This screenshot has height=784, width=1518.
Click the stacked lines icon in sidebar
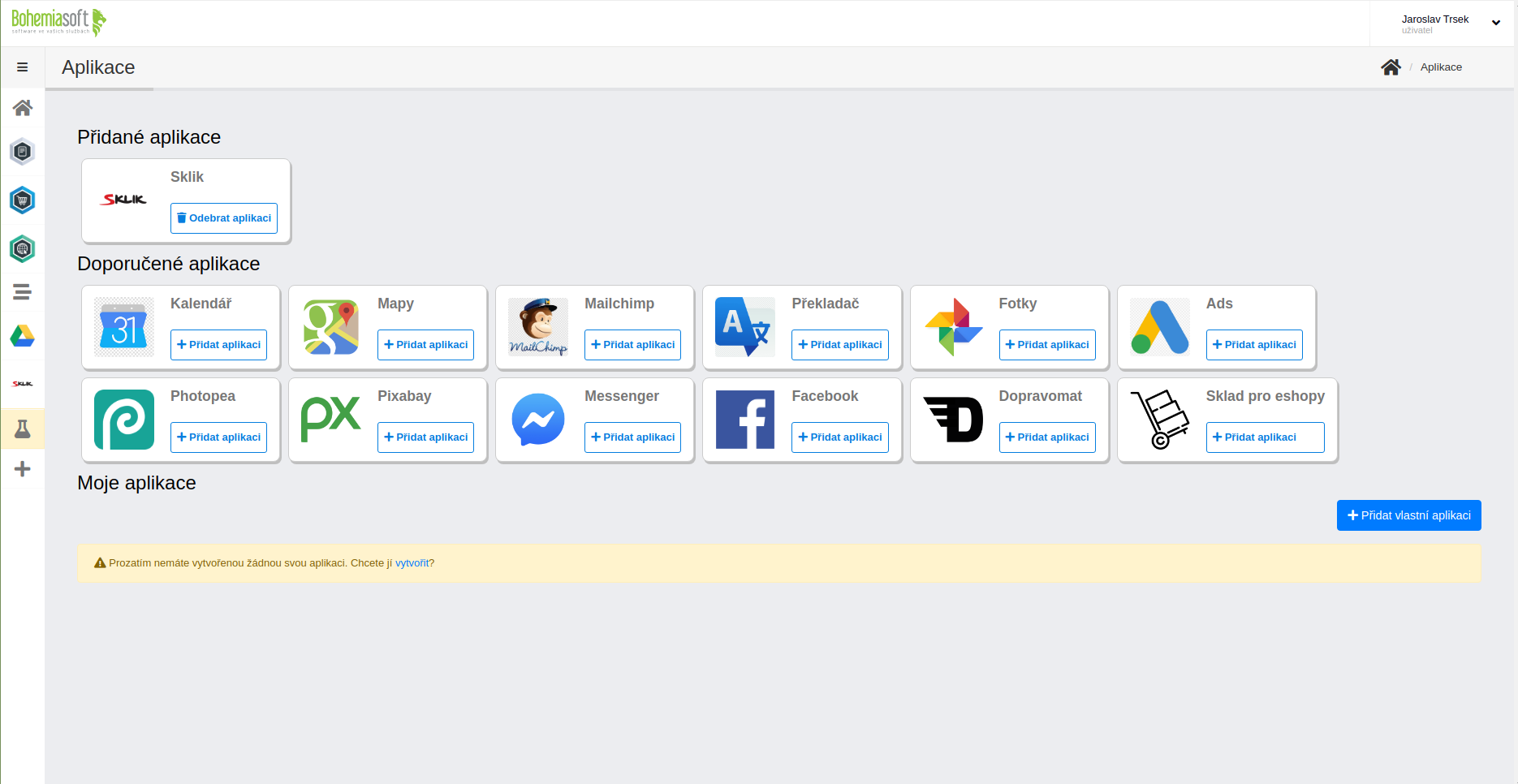tap(23, 292)
